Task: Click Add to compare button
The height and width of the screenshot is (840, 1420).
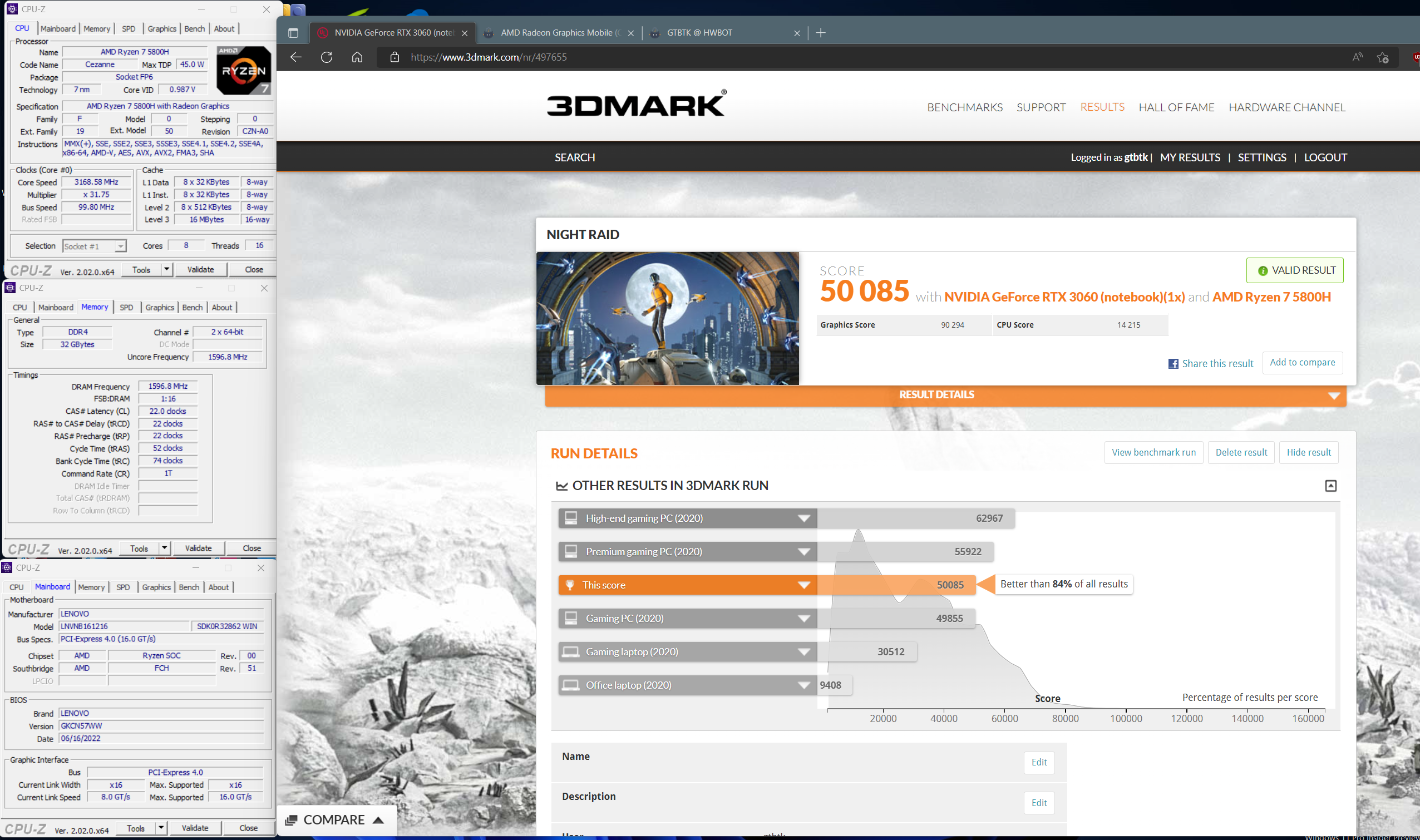Action: click(1302, 363)
